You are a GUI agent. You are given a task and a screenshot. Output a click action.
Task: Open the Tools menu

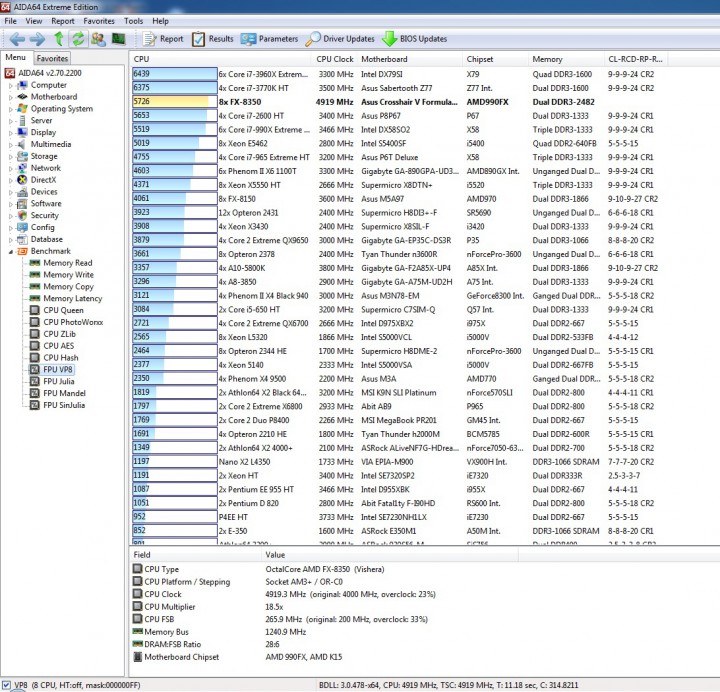(x=134, y=21)
